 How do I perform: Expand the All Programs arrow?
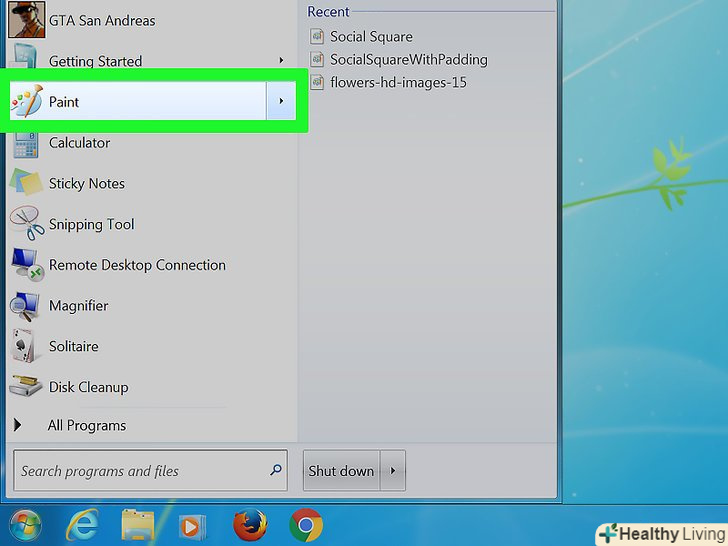click(x=18, y=425)
